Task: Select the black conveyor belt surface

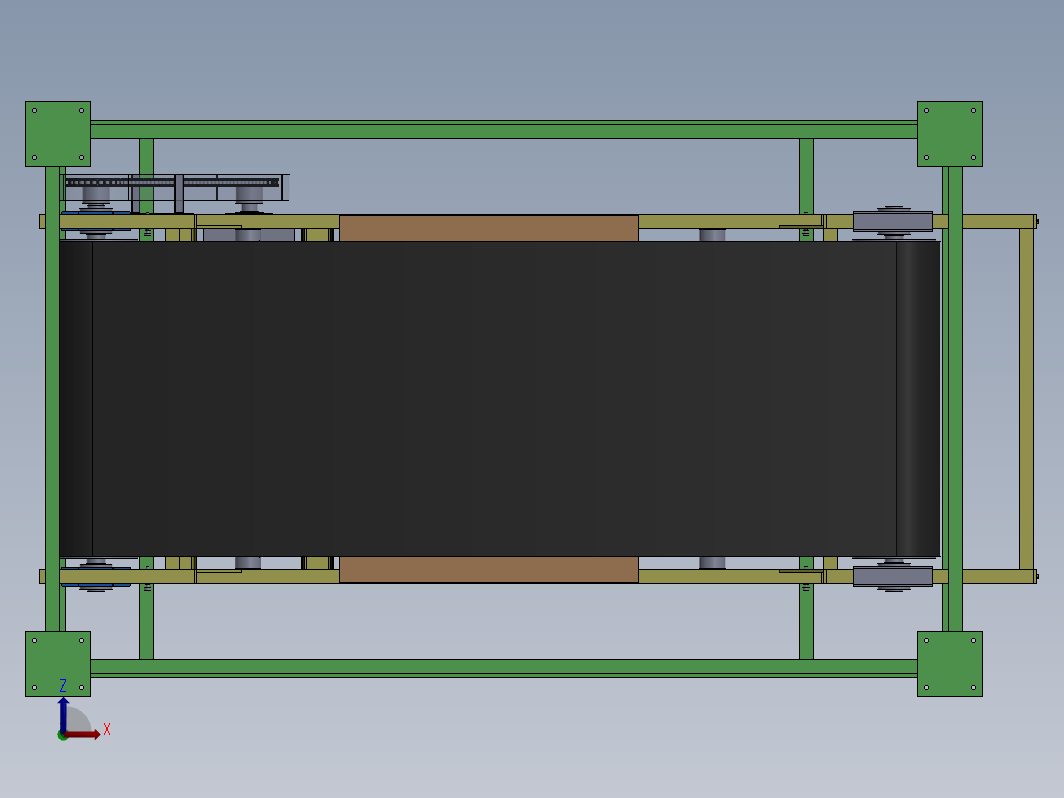Action: (499, 399)
